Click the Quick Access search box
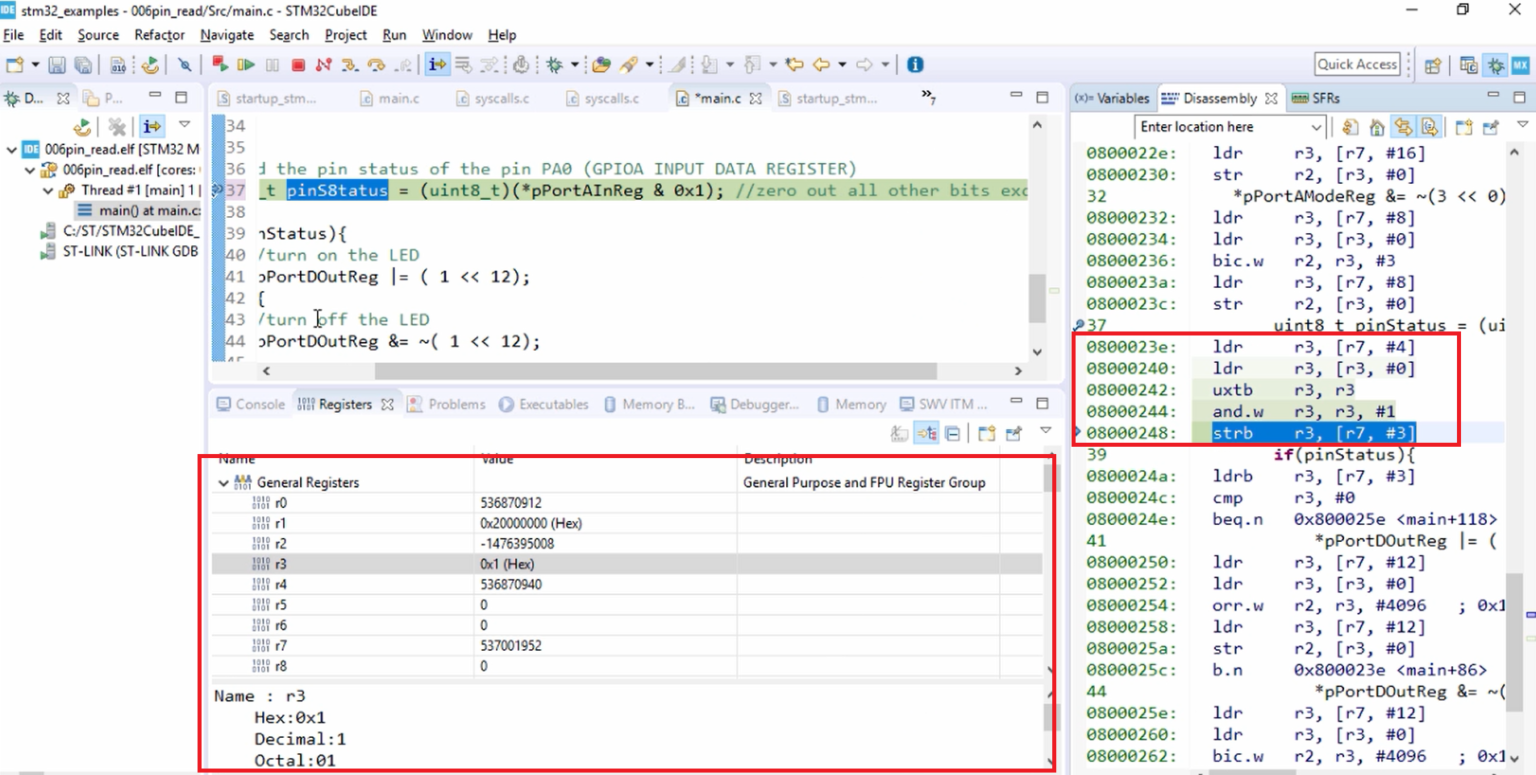This screenshot has width=1536, height=775. pos(1357,64)
